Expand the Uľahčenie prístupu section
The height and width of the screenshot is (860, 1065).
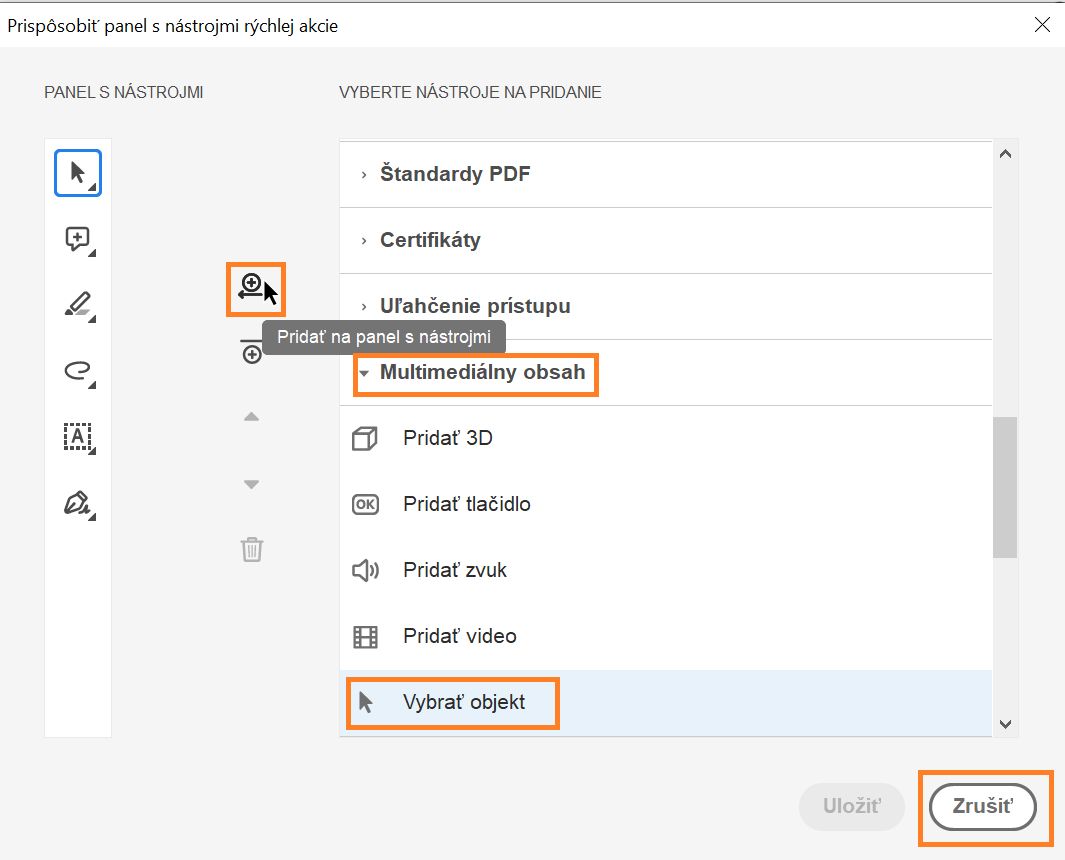coord(475,306)
